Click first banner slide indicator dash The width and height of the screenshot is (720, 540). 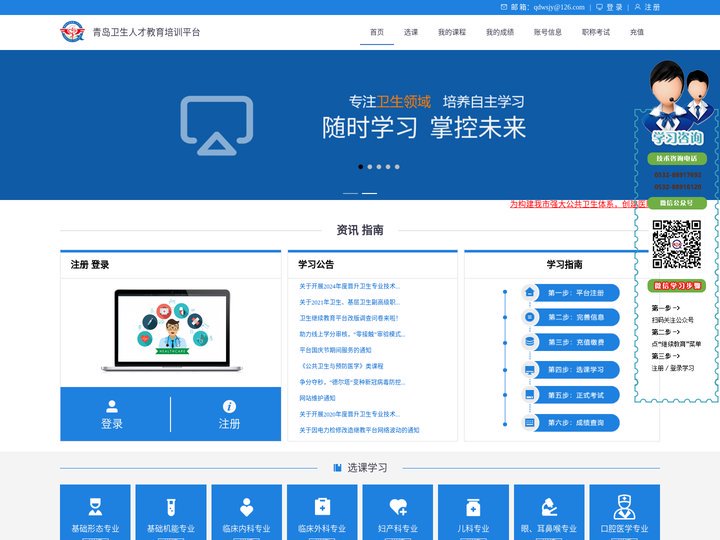[x=350, y=193]
